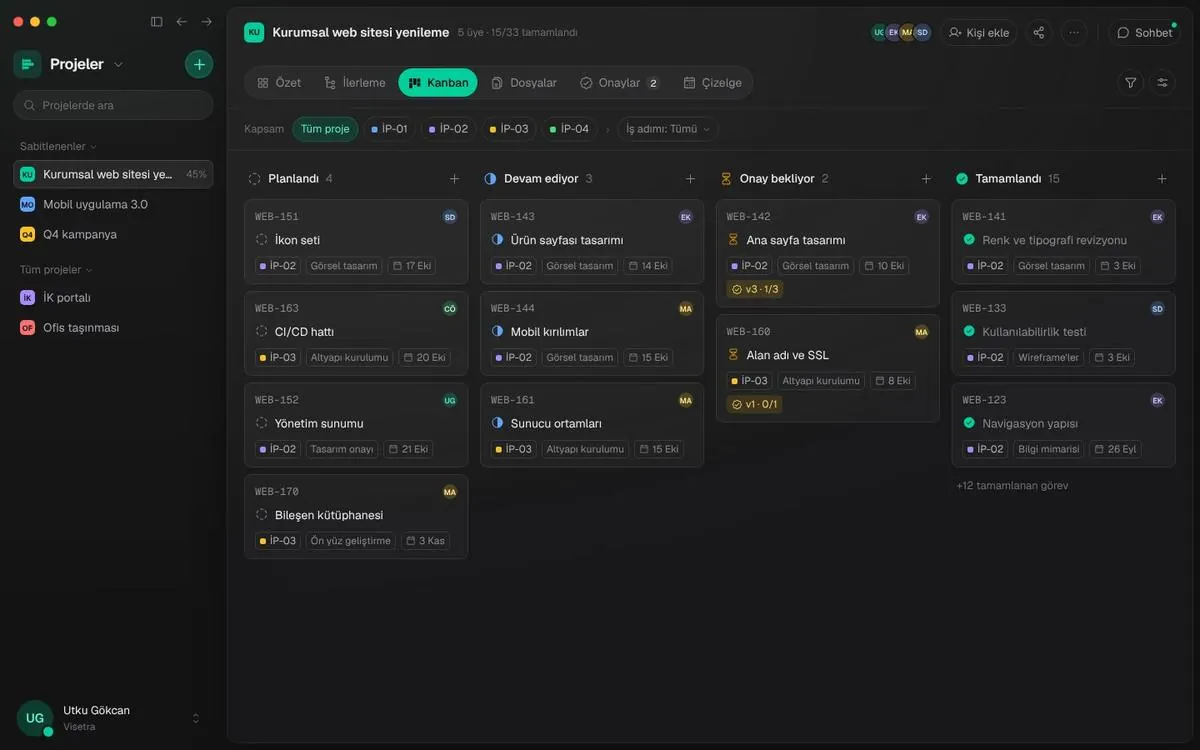Toggle status of Ürün sayfası tasarımı

point(498,240)
